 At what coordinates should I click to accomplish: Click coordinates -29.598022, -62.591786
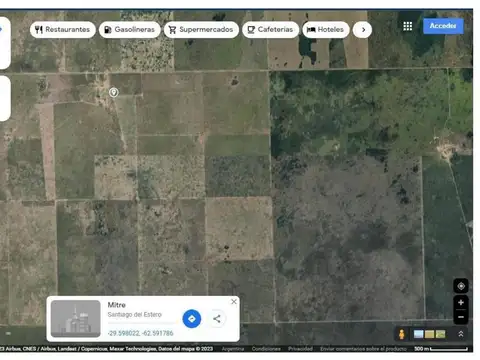[x=140, y=333]
